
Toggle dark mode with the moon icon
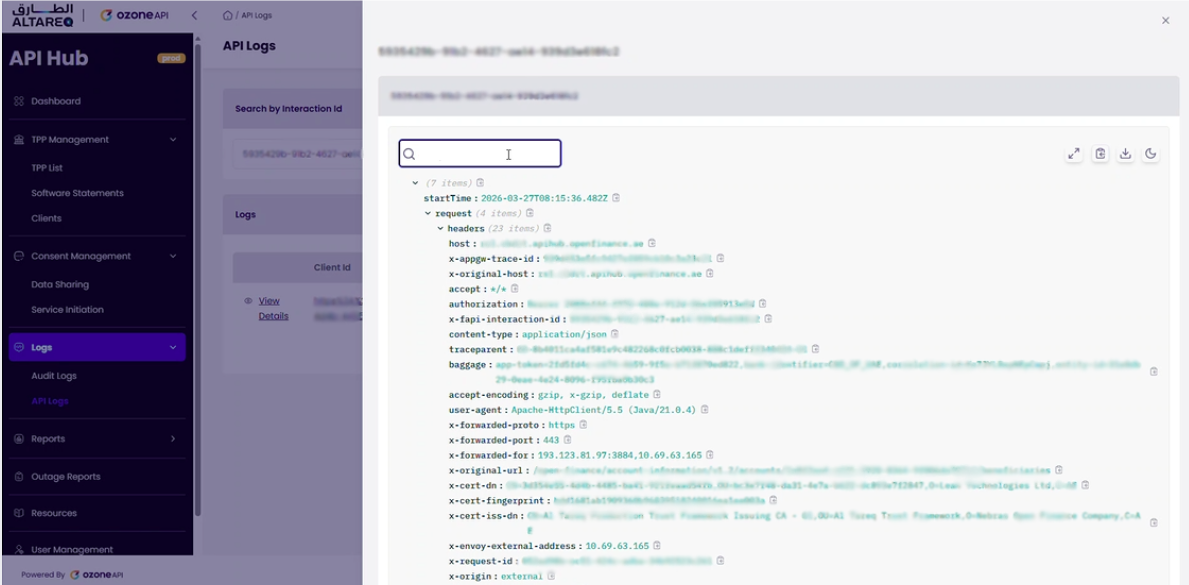coord(1151,152)
